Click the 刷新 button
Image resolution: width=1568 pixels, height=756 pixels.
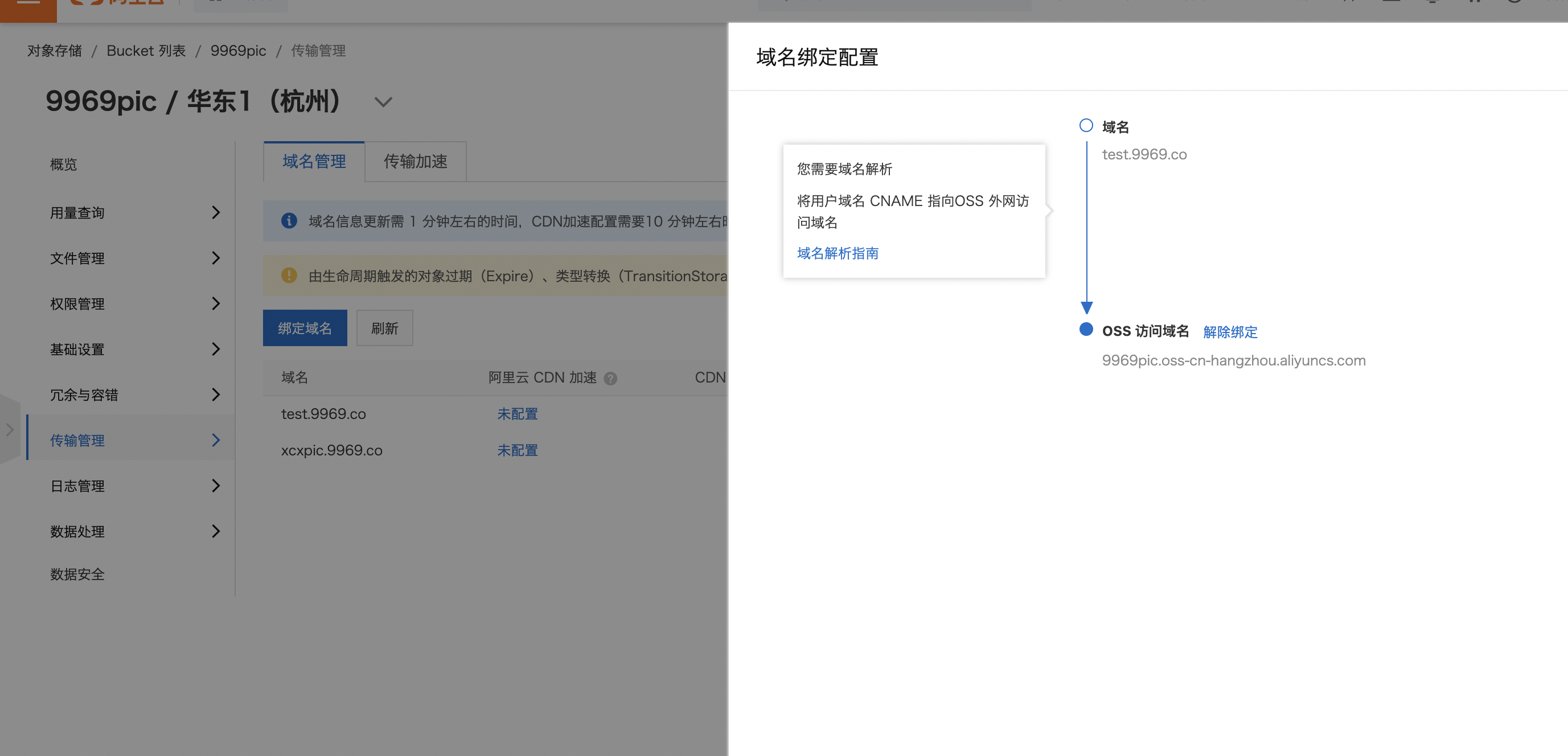pyautogui.click(x=385, y=328)
